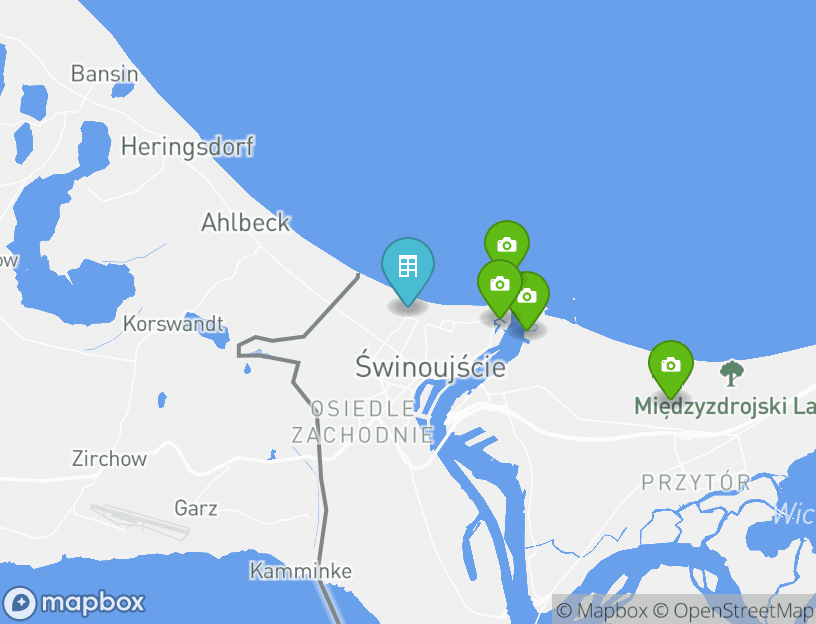Click the Bansin town label

(105, 74)
